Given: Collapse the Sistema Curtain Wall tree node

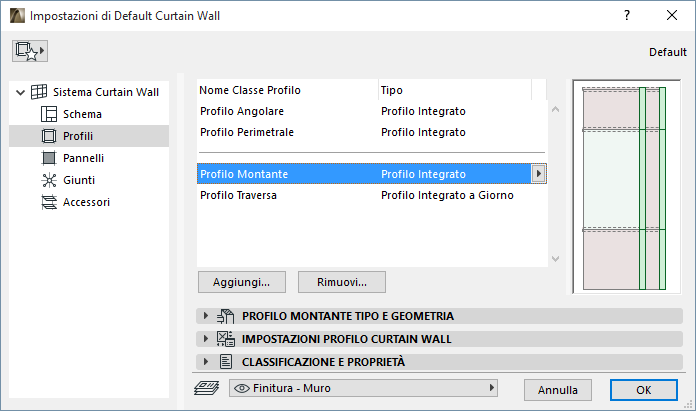Looking at the screenshot, I should [x=20, y=92].
